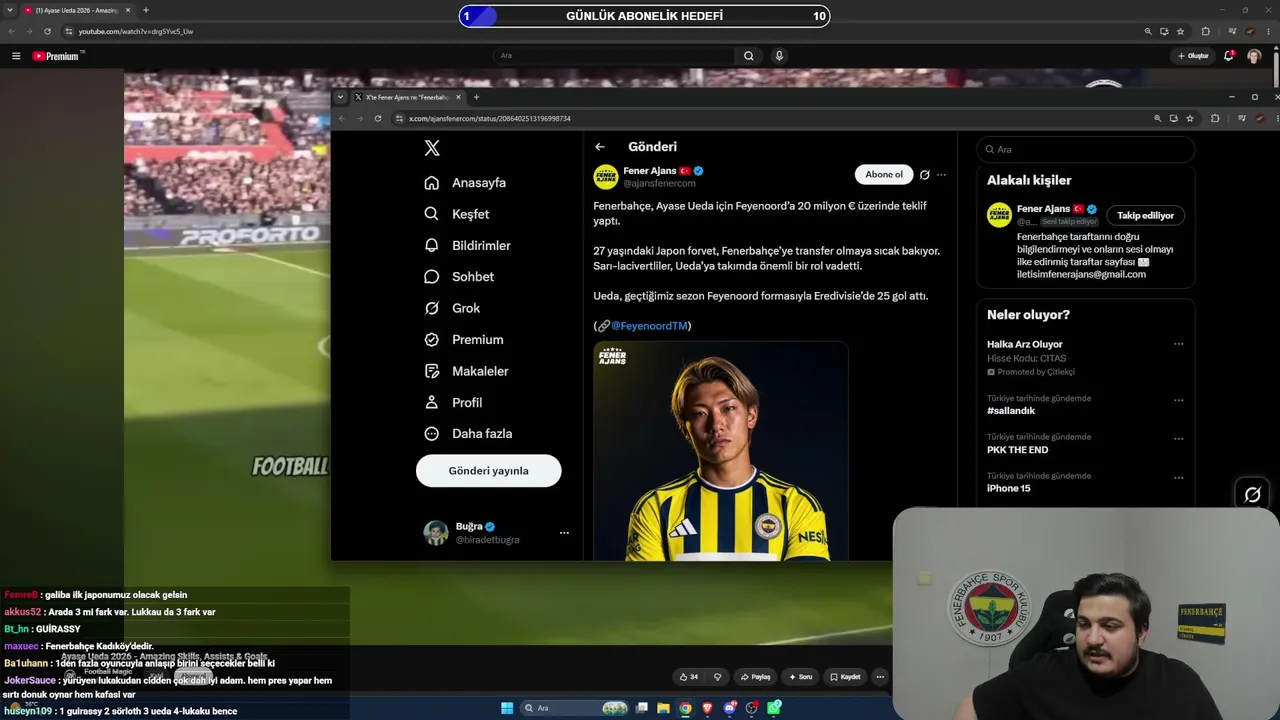
Task: Start YouTube voice search with the microphone
Action: (779, 56)
